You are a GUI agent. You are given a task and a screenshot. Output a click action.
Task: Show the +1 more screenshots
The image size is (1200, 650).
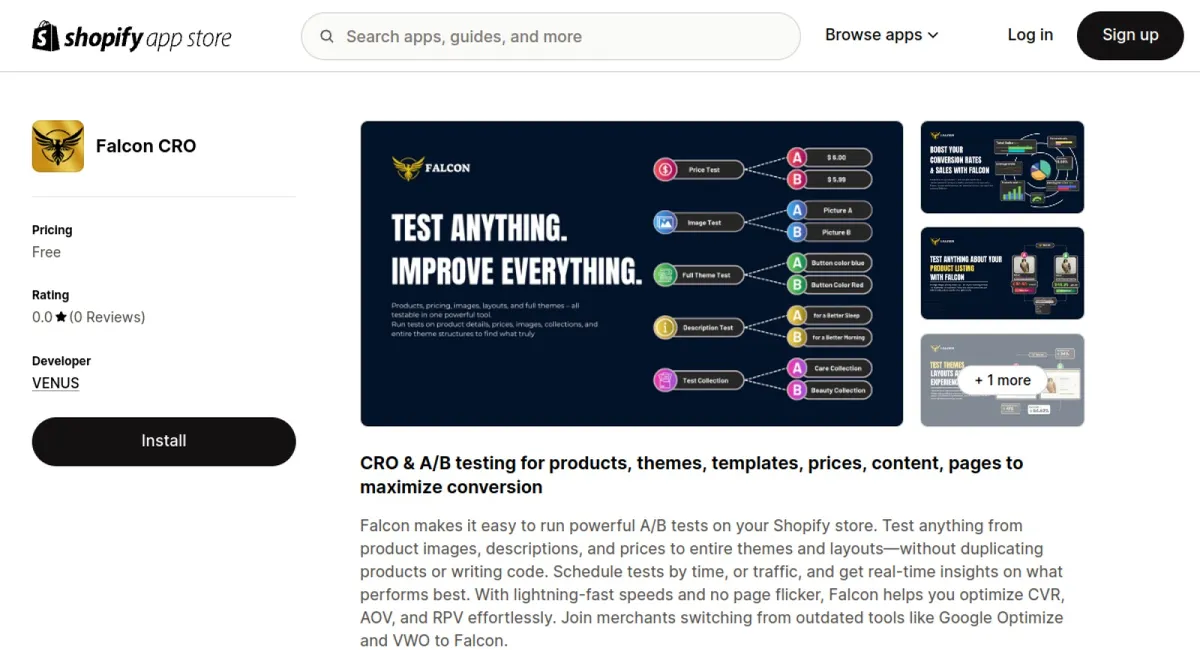pos(1002,380)
